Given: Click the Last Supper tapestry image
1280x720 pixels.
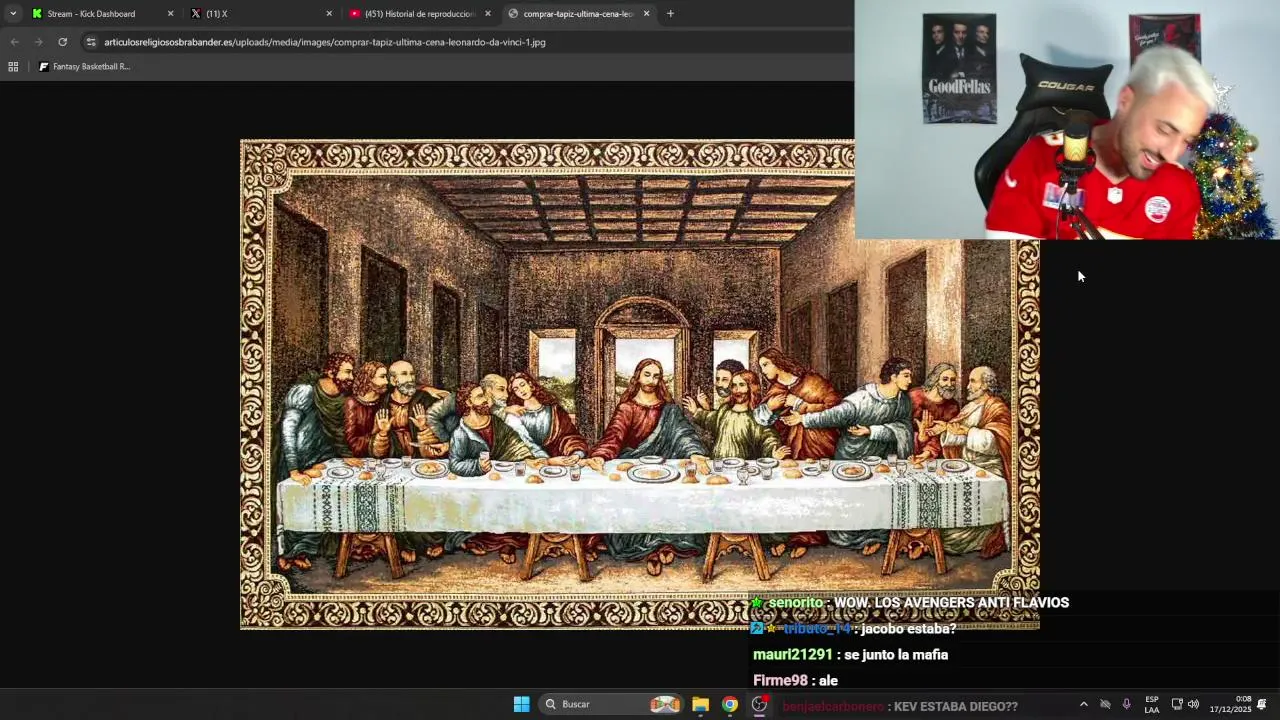Looking at the screenshot, I should (640, 385).
